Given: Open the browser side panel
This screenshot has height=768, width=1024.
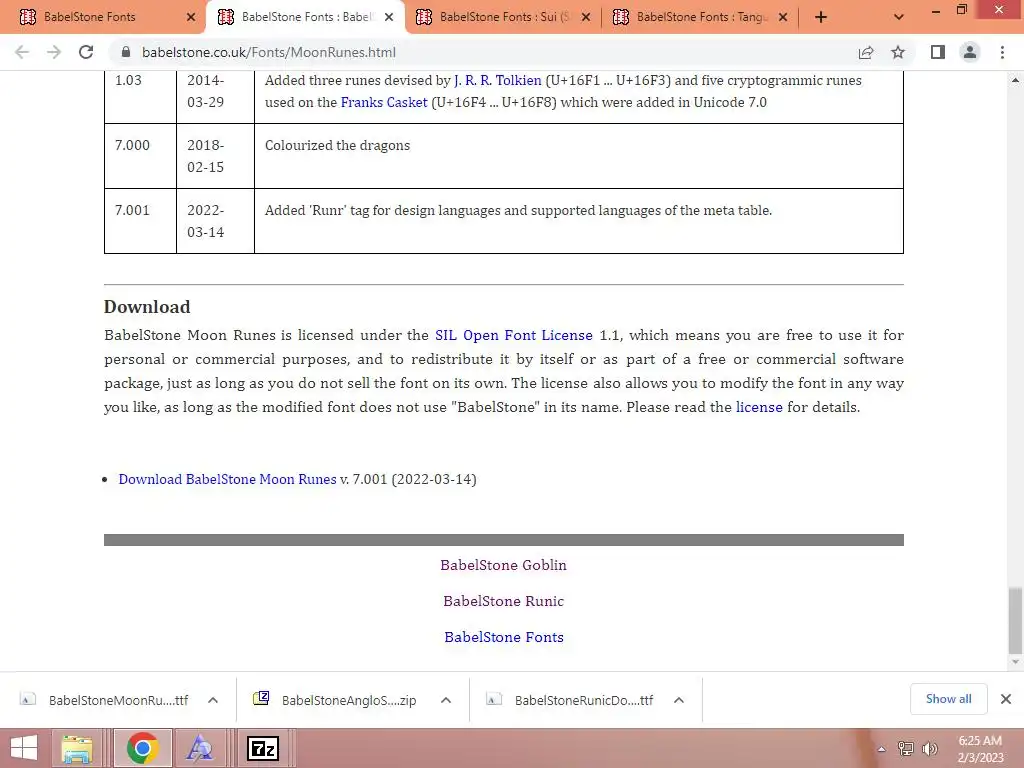Looking at the screenshot, I should click(938, 52).
